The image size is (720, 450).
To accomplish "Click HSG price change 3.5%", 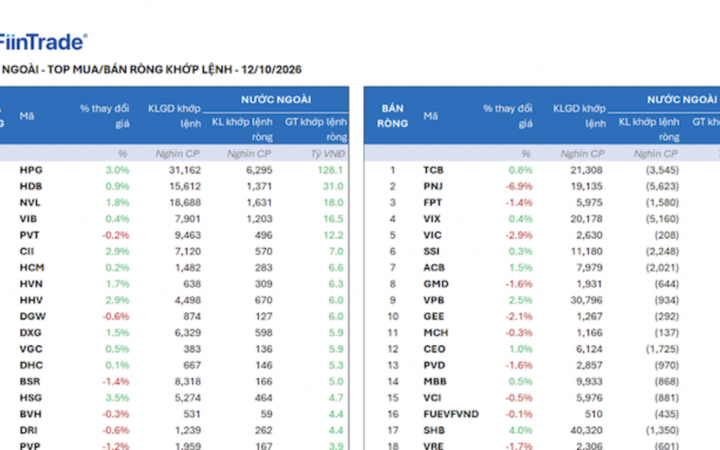I will coord(117,398).
